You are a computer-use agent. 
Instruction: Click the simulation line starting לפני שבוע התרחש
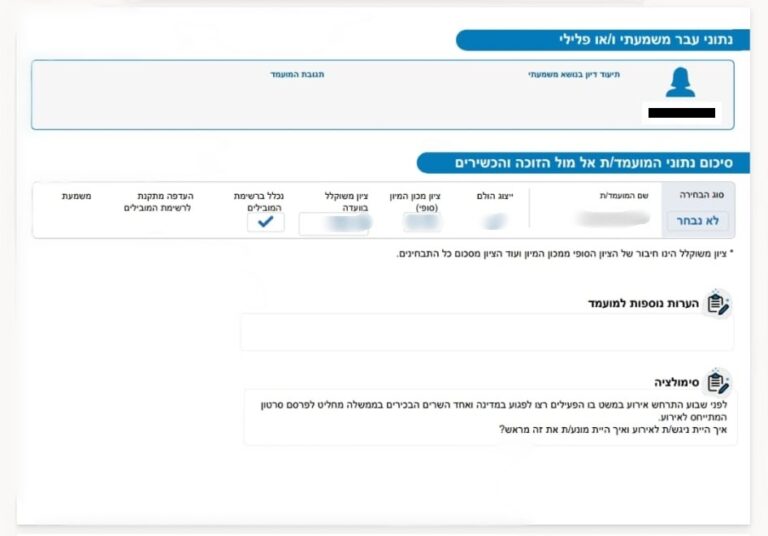(x=494, y=405)
